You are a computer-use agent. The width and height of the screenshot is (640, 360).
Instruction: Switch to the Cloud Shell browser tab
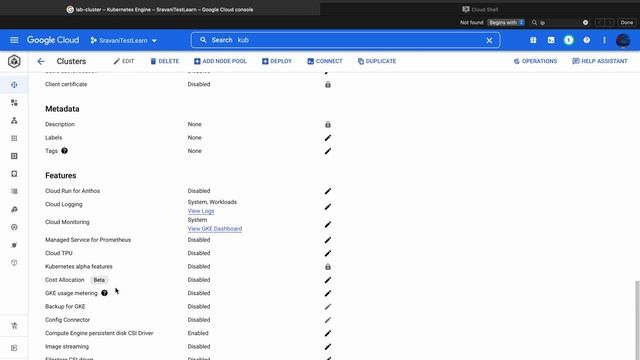click(x=480, y=9)
